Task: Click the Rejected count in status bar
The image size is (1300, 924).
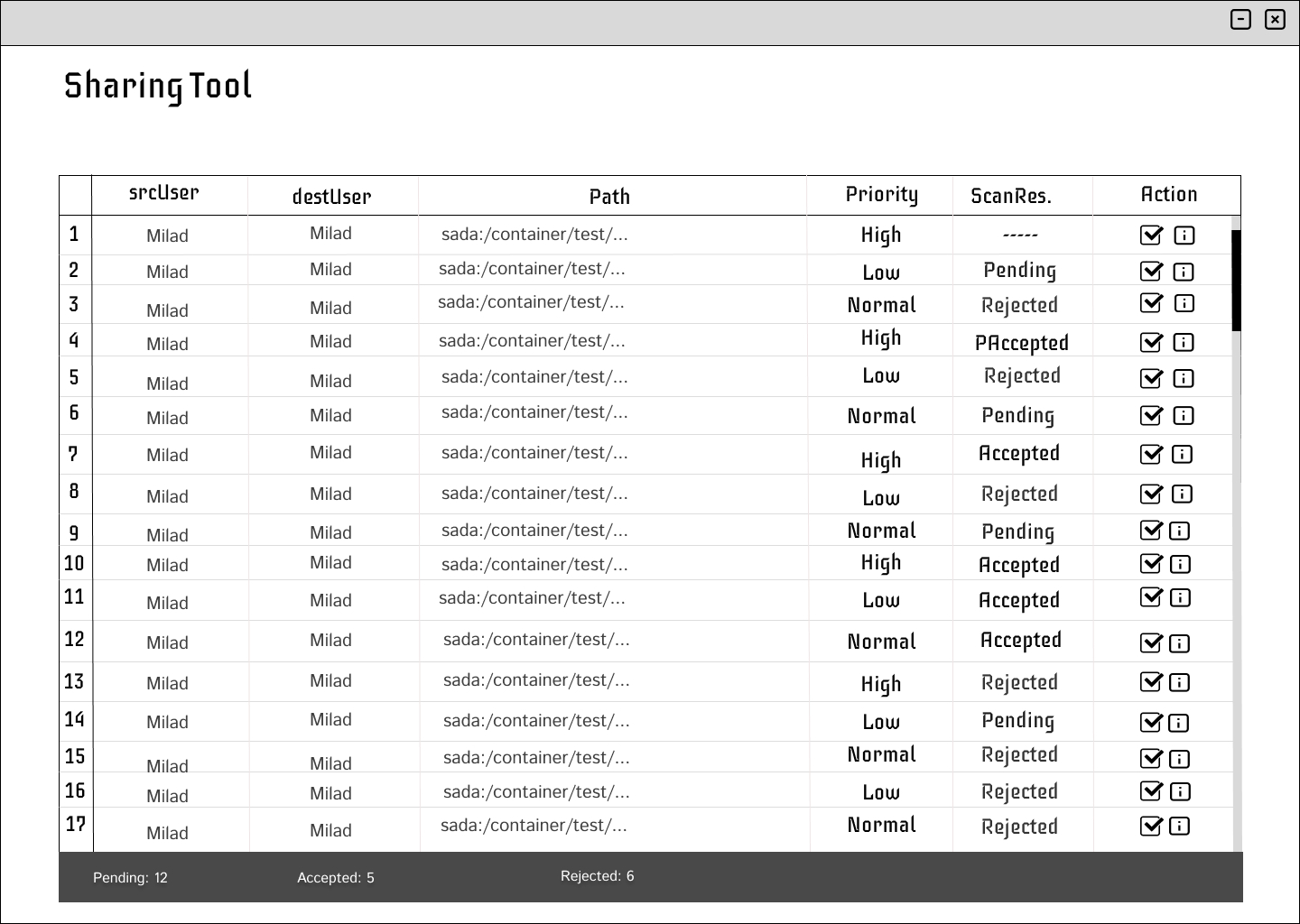Action: pyautogui.click(x=597, y=876)
